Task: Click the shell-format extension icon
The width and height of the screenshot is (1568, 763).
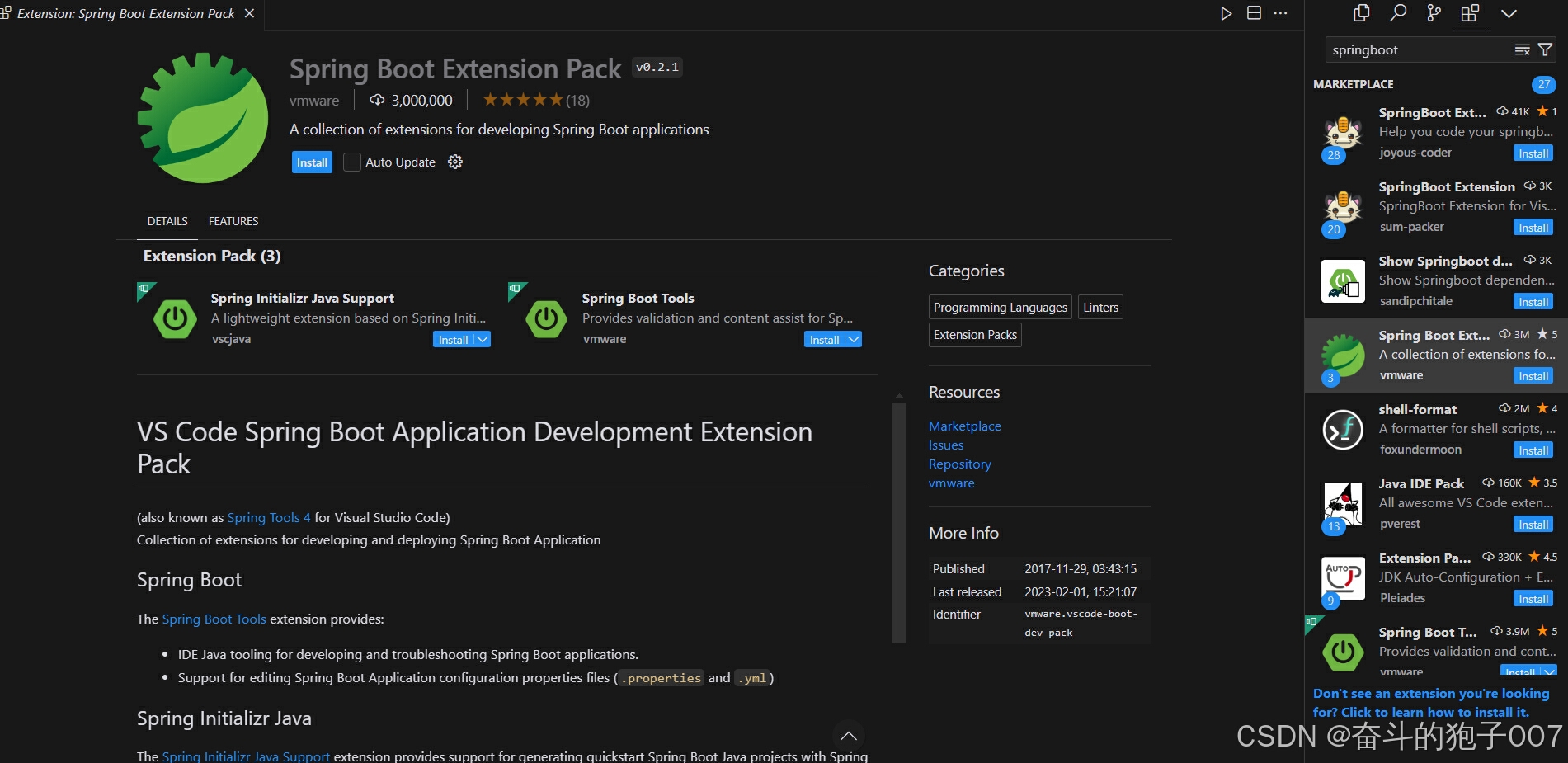Action: point(1343,430)
